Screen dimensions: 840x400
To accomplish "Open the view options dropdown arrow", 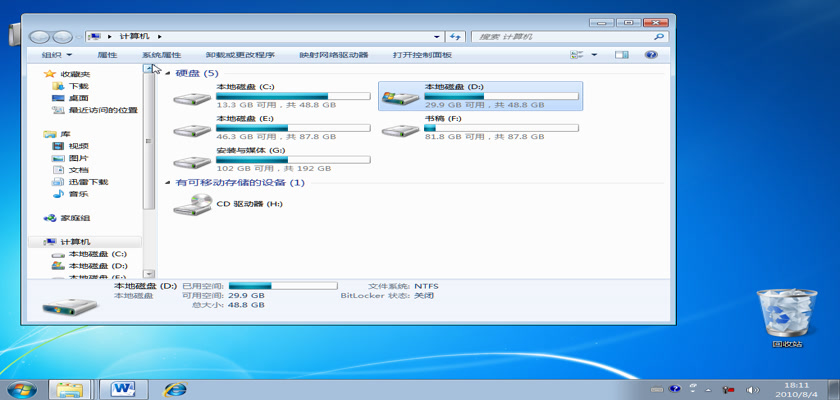I will click(594, 55).
